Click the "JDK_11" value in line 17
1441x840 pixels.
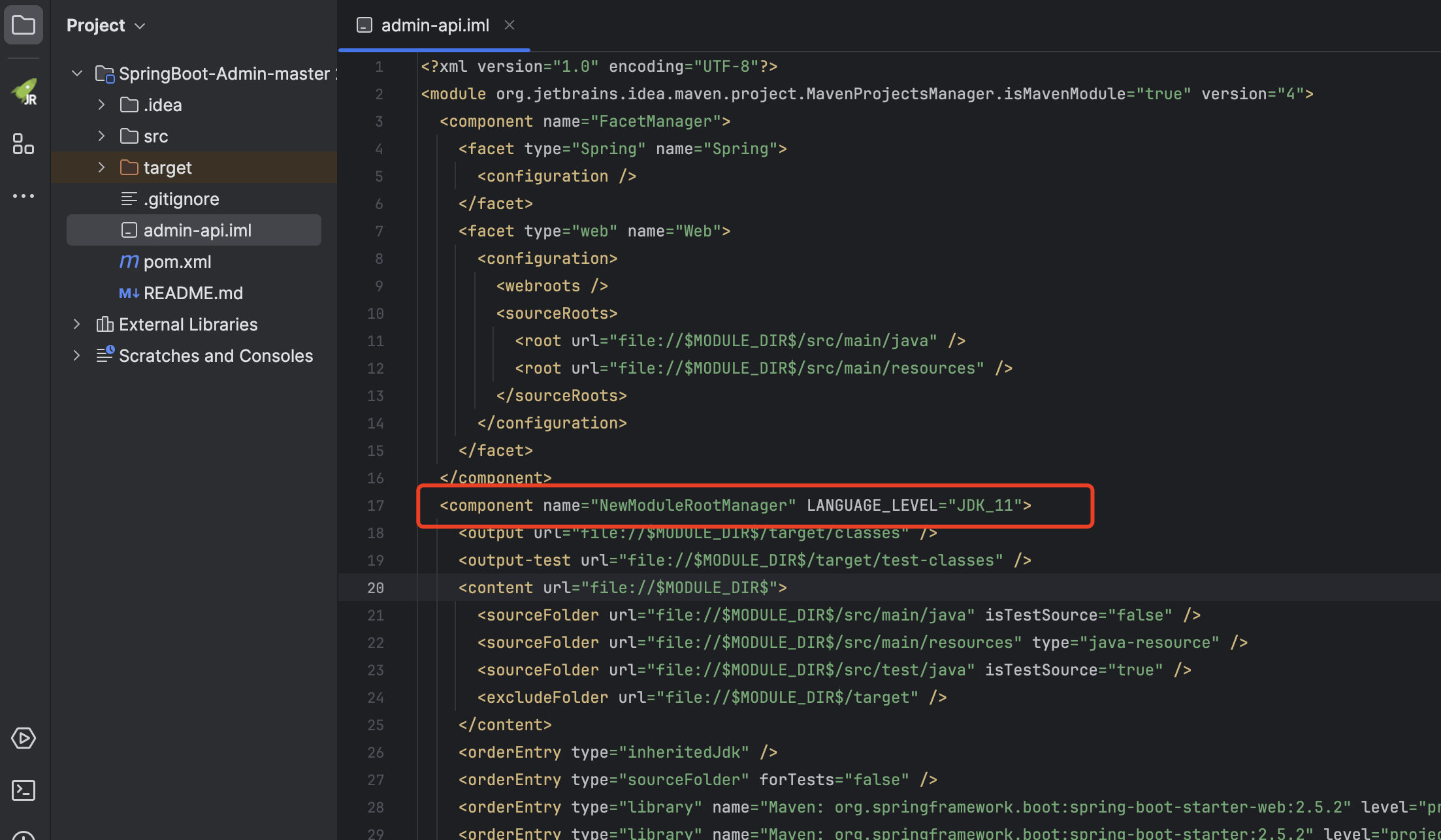click(984, 506)
